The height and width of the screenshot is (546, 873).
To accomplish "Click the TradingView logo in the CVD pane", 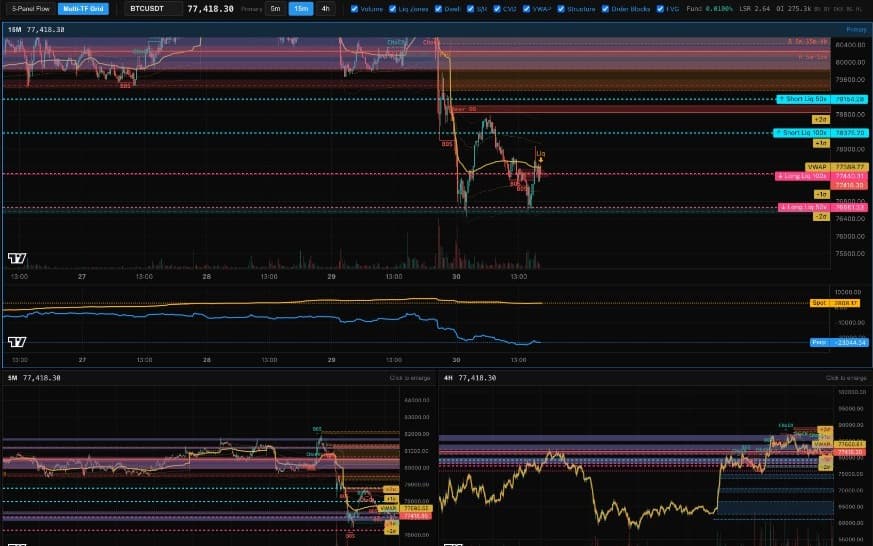I will tap(17, 342).
